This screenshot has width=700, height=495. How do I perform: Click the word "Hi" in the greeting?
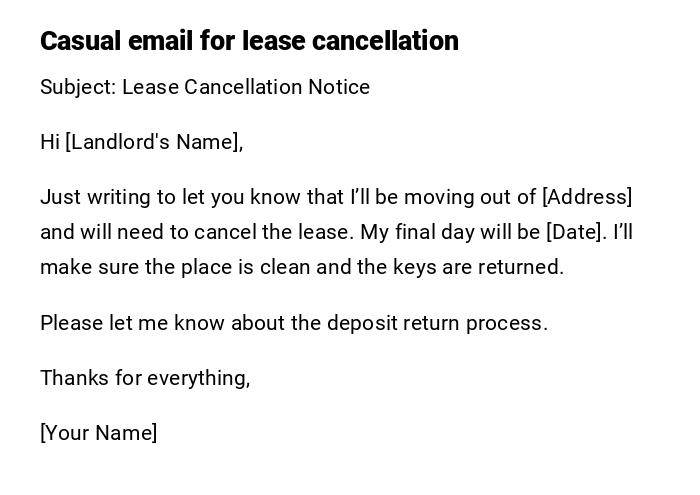[x=50, y=142]
